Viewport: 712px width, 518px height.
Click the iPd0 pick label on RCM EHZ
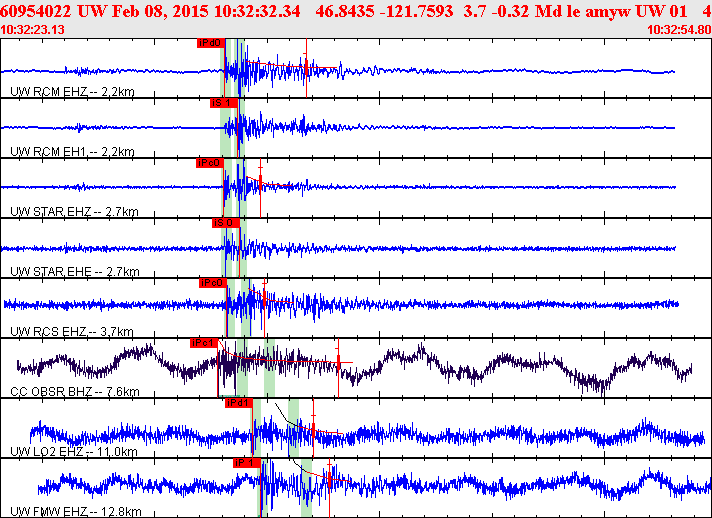click(x=211, y=43)
